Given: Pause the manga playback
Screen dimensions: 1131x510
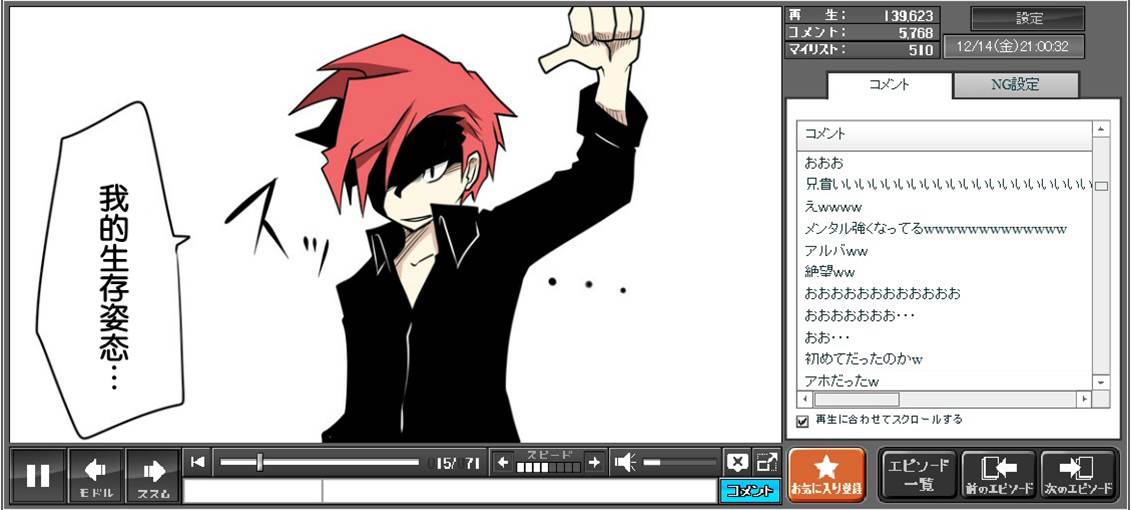Looking at the screenshot, I should pos(38,475).
